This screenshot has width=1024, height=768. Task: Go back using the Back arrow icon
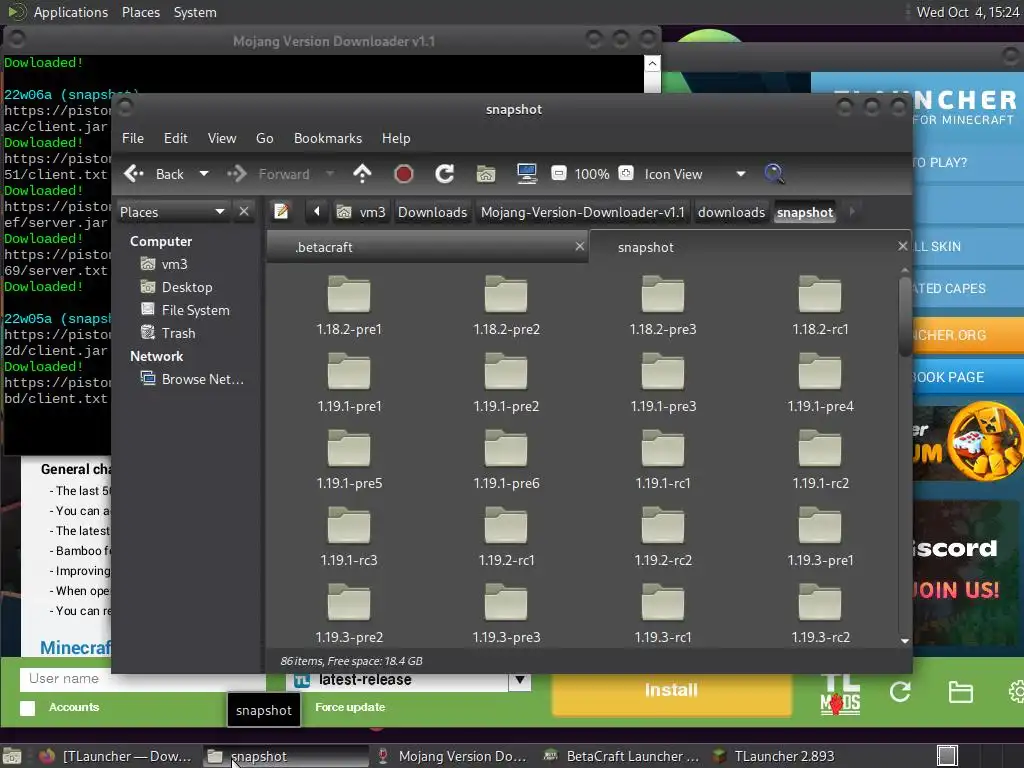click(x=134, y=174)
